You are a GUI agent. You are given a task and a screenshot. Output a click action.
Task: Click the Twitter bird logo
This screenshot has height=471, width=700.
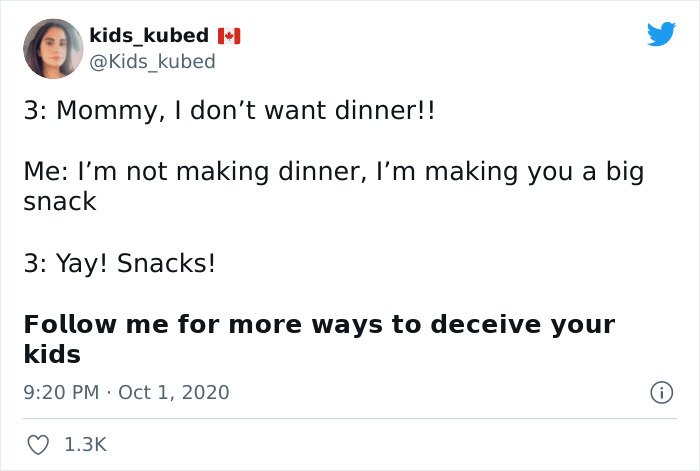click(x=661, y=35)
